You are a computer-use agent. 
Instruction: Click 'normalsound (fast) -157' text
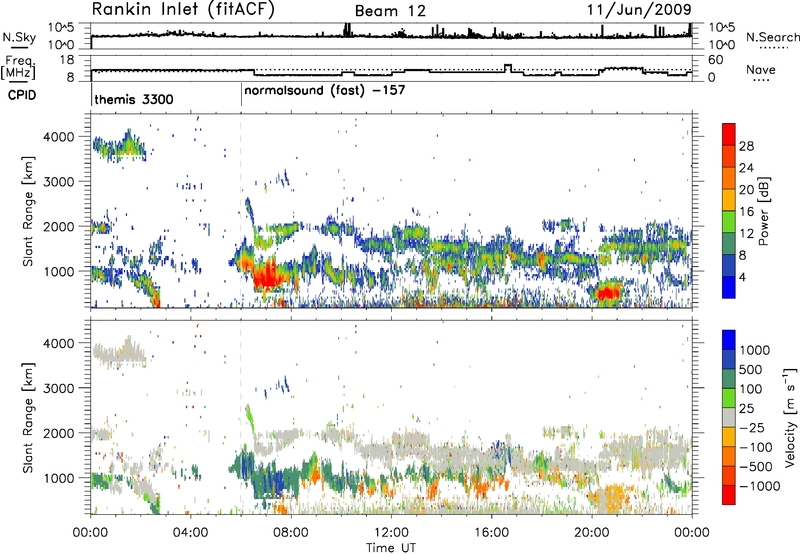[x=324, y=91]
